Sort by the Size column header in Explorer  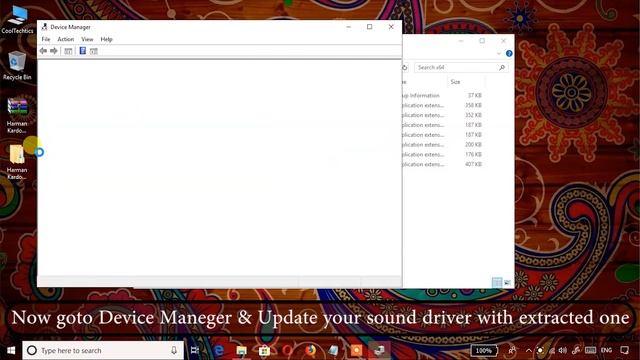(x=465, y=82)
